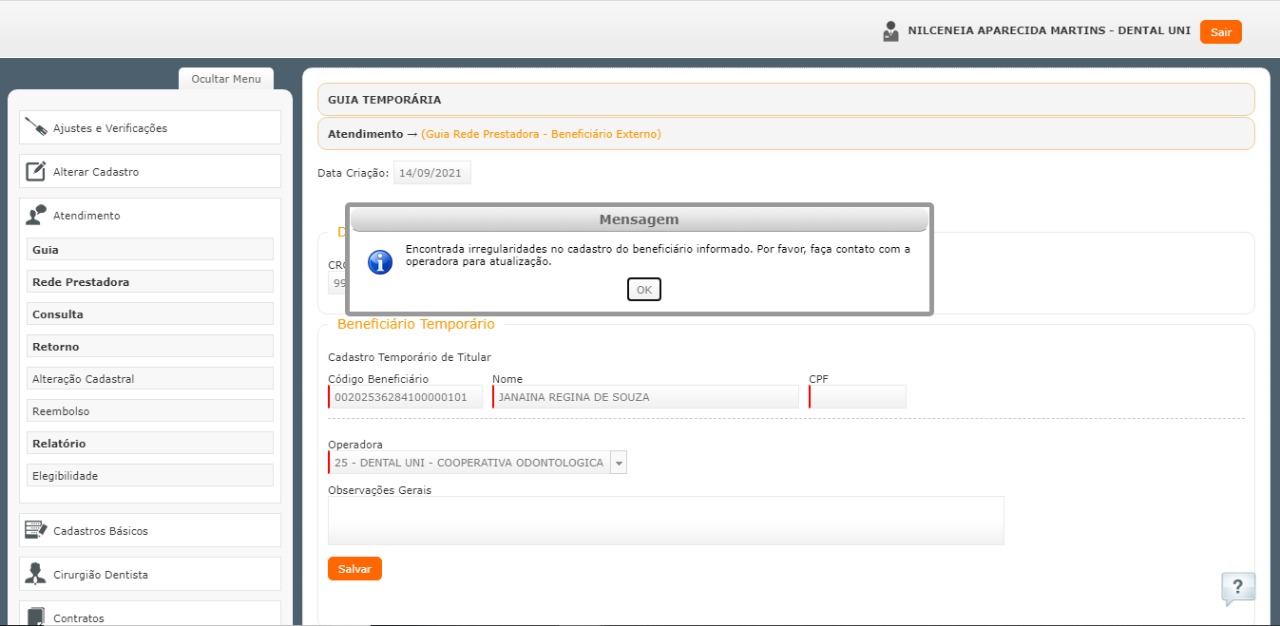This screenshot has width=1280, height=626.
Task: Click the blue info icon in Mensagem dialog
Action: tap(380, 261)
